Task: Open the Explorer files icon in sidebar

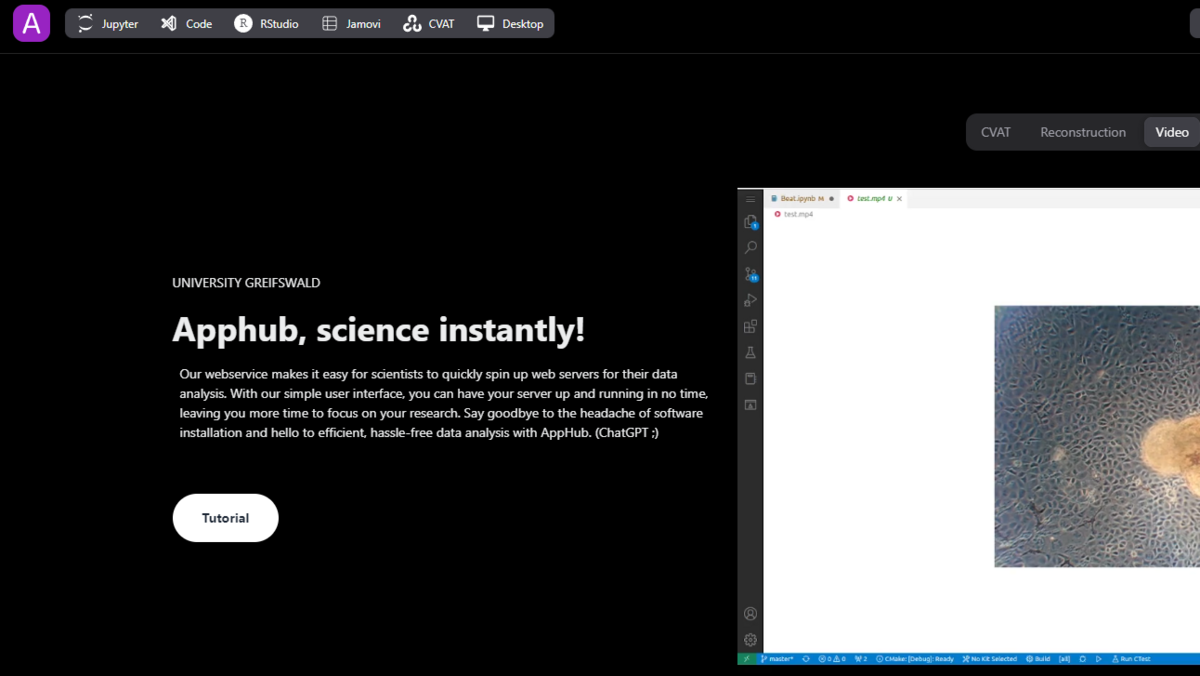Action: click(751, 222)
